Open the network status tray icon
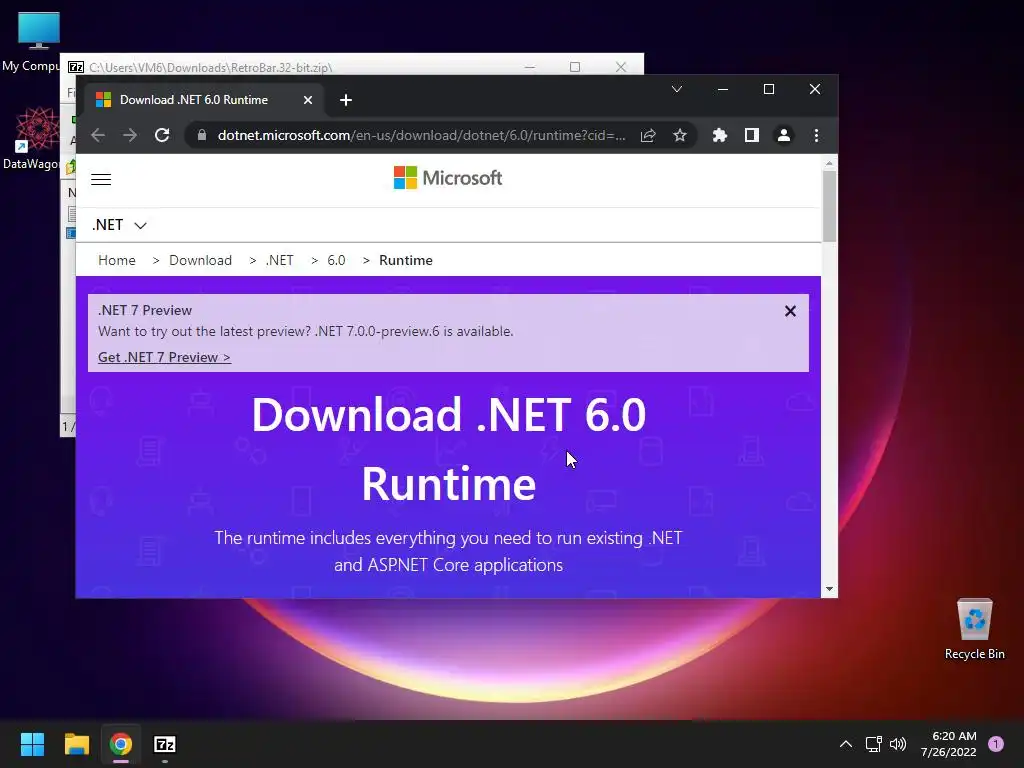Image resolution: width=1024 pixels, height=768 pixels. 873,744
